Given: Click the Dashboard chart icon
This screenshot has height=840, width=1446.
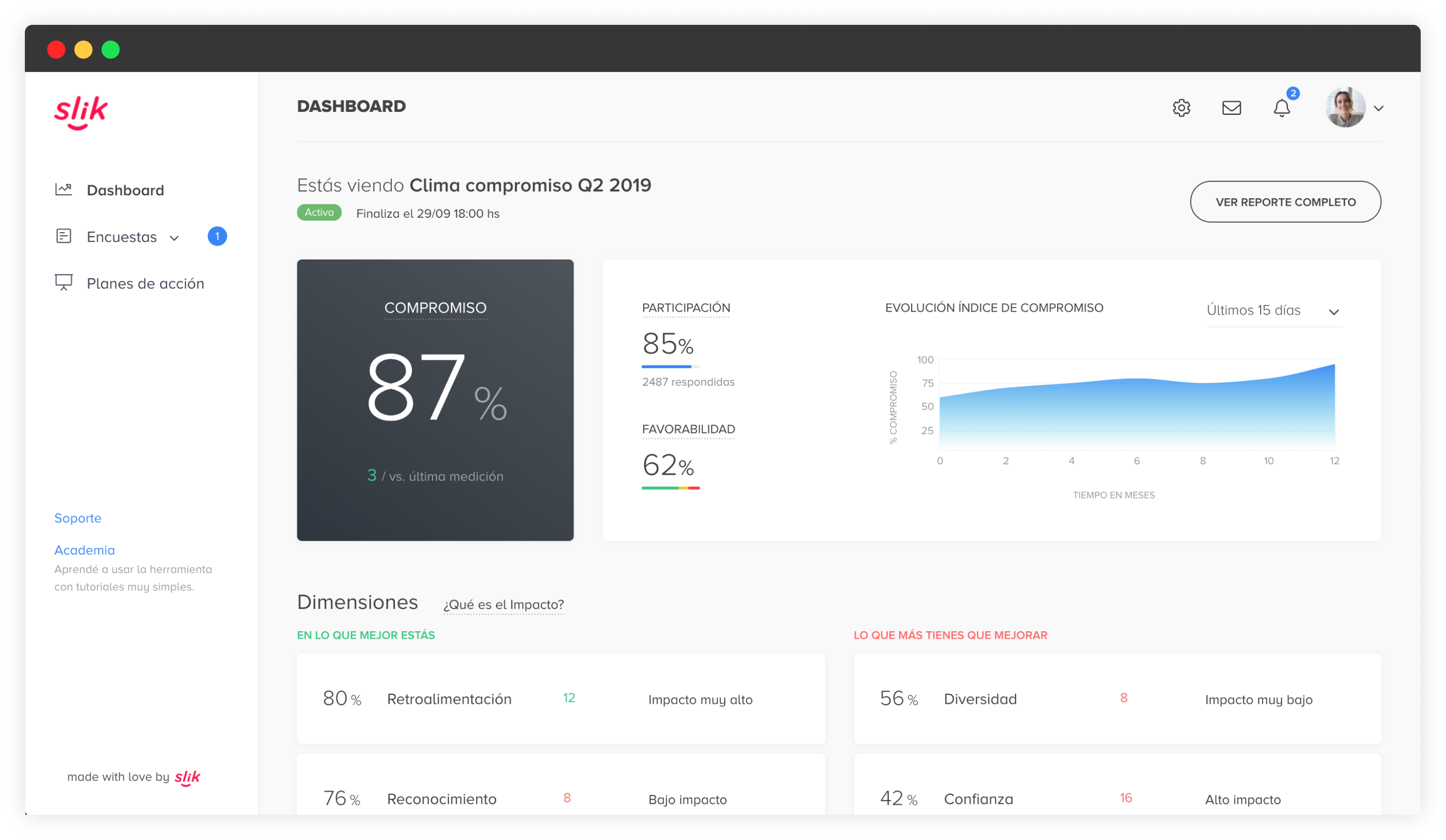Looking at the screenshot, I should click(64, 189).
